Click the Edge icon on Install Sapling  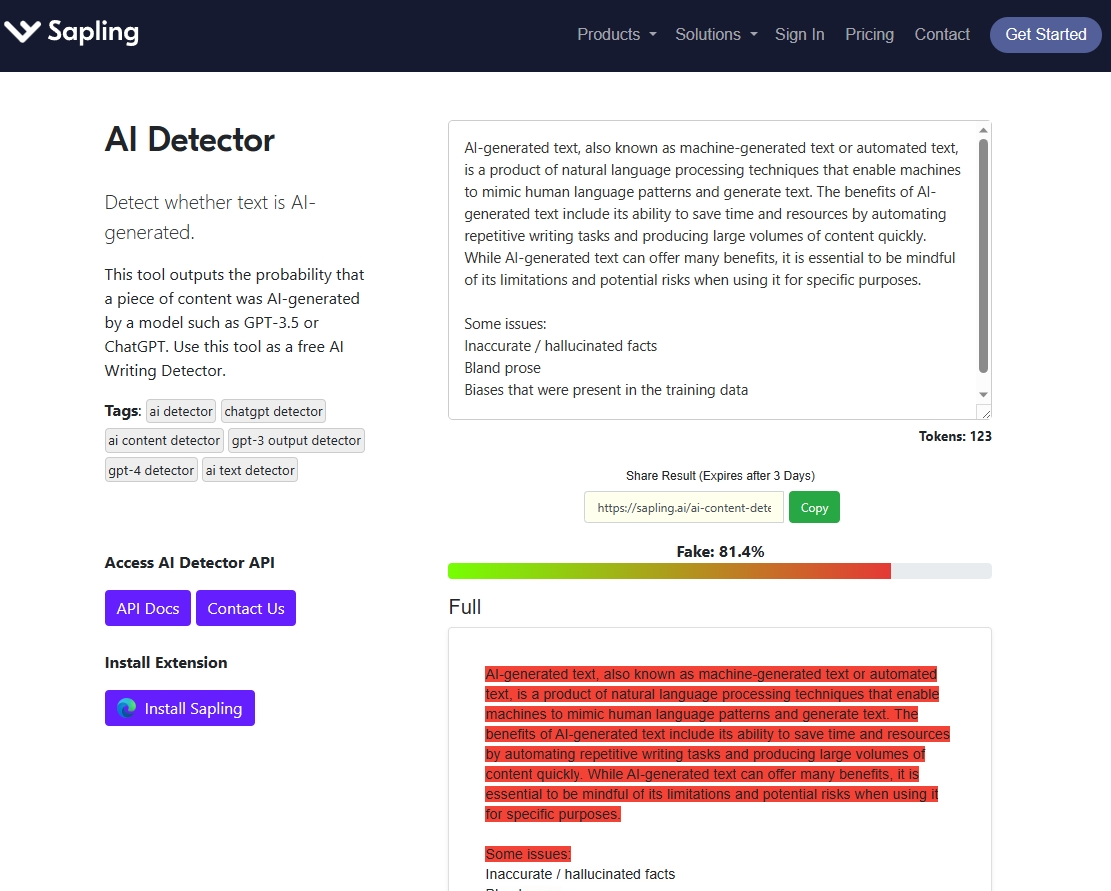pos(126,708)
